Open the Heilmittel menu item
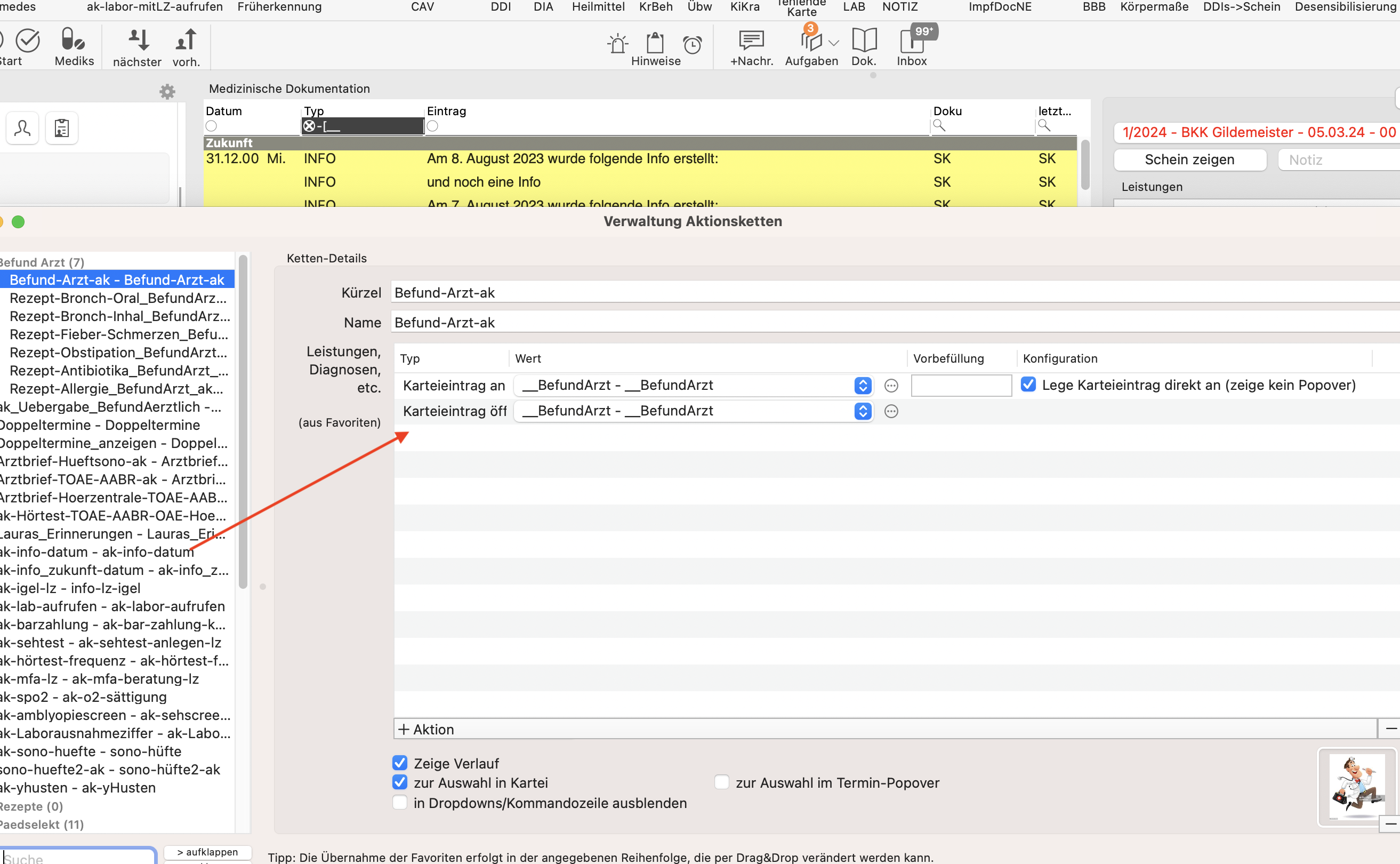1400x864 pixels. [598, 7]
